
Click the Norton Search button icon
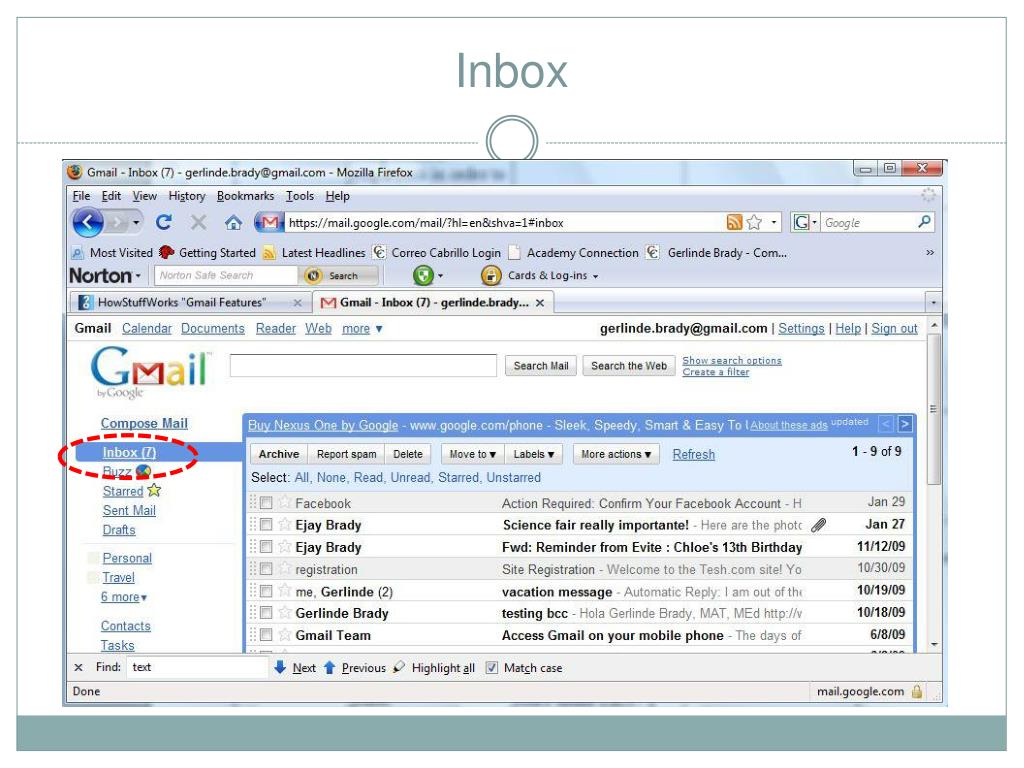point(313,276)
